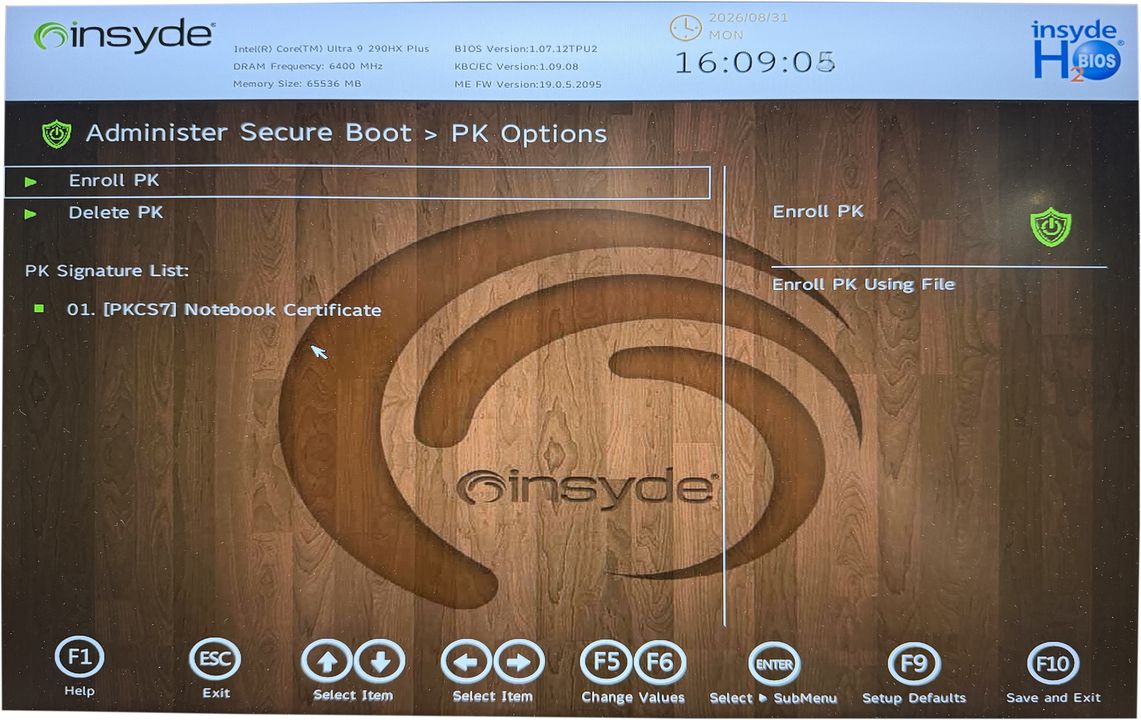Click the green arrow beside Delete PK
Image resolution: width=1141 pixels, height=720 pixels.
point(31,214)
